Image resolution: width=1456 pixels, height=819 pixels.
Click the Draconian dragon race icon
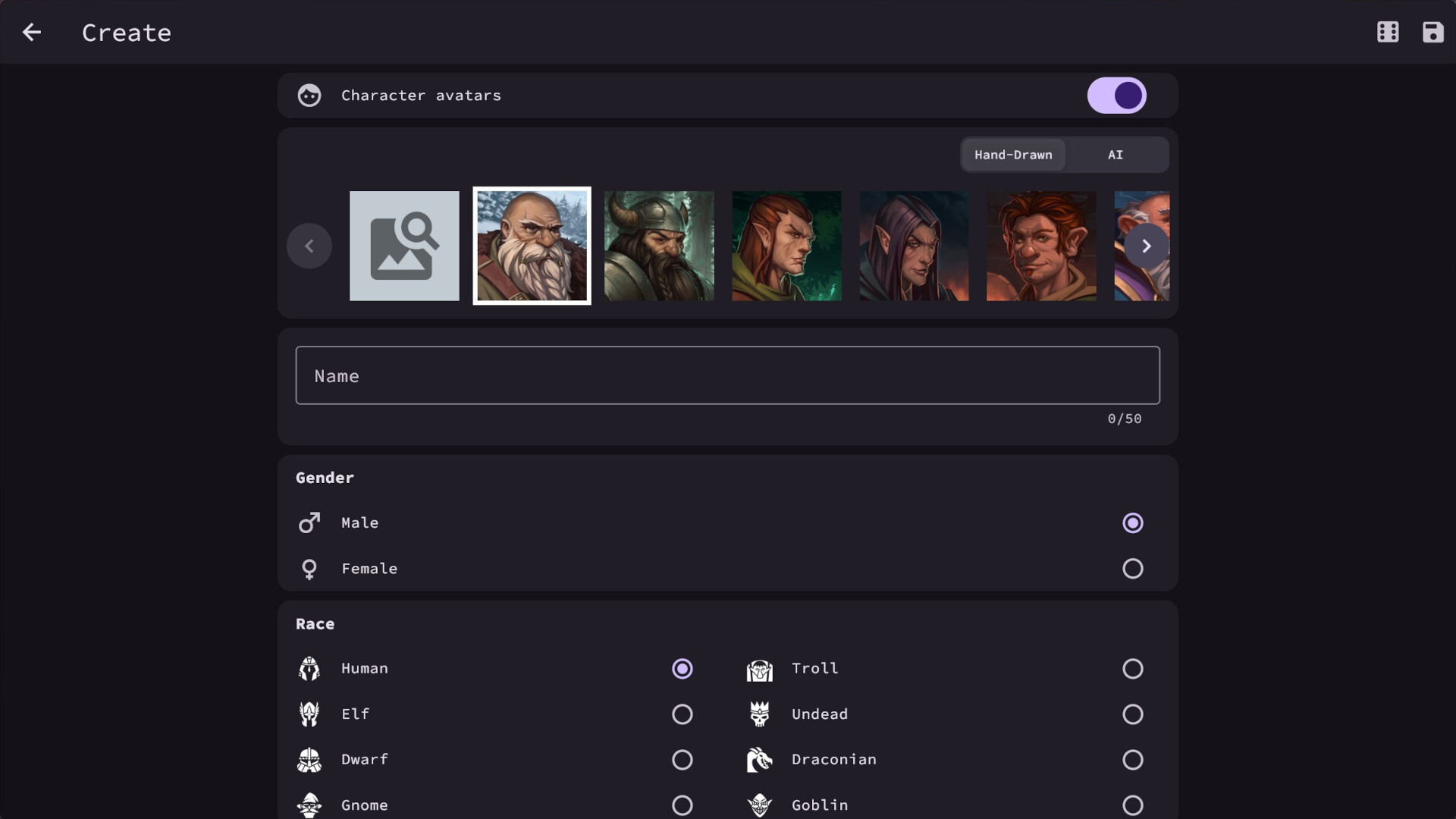[759, 760]
